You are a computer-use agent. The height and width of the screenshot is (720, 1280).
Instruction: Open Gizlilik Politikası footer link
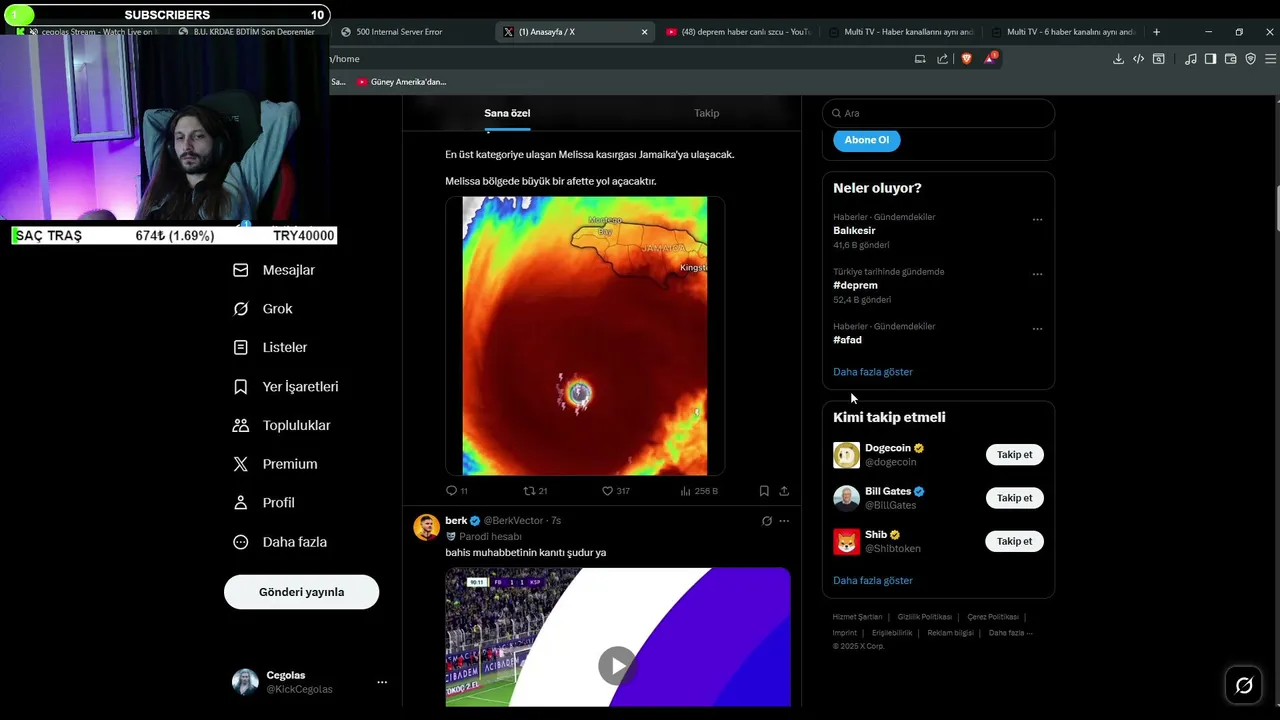924,617
